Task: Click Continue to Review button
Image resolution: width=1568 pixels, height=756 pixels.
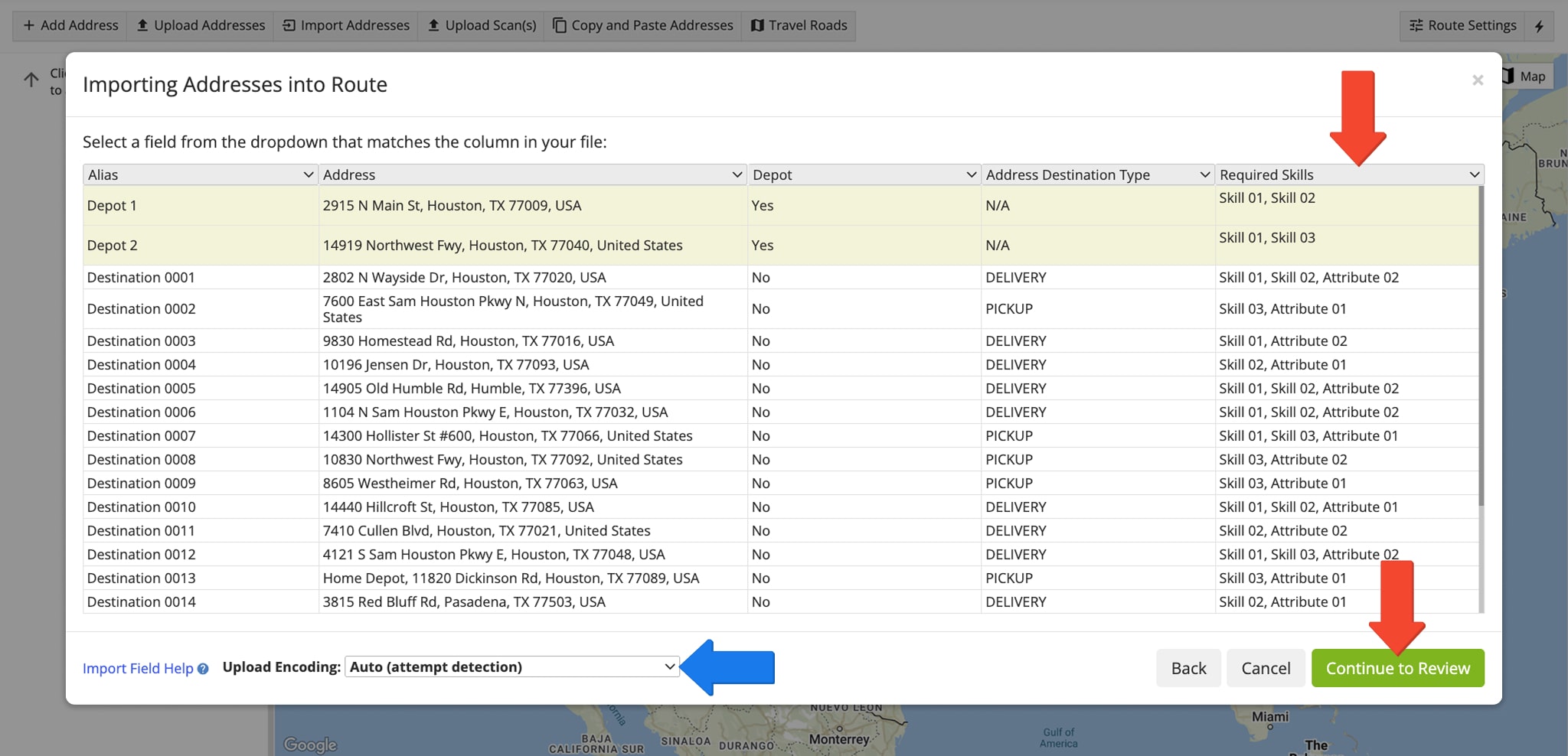Action: (x=1397, y=668)
